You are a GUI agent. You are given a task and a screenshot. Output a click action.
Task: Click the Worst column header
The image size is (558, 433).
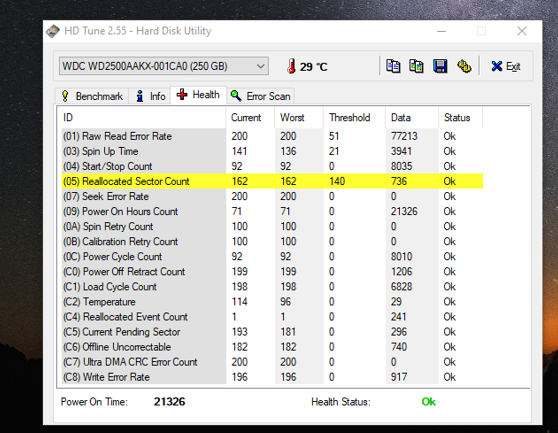click(299, 118)
